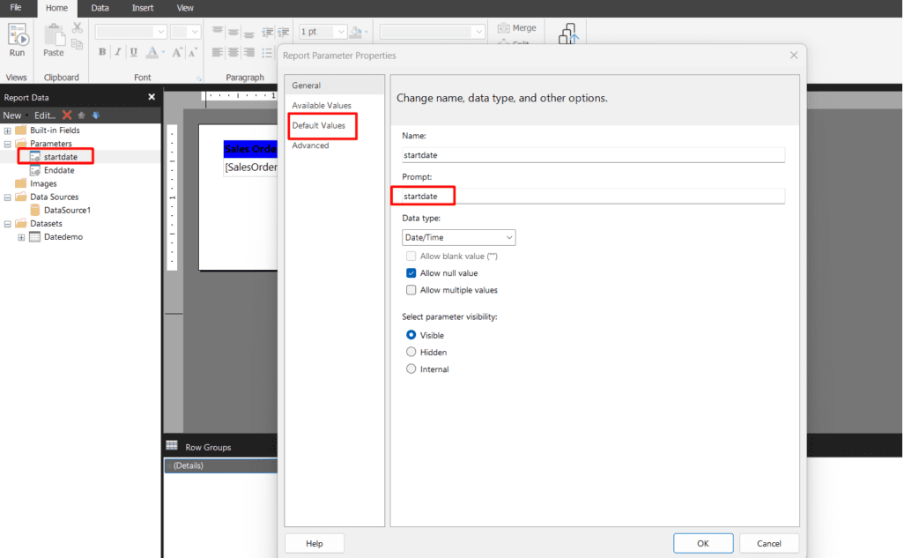The width and height of the screenshot is (903, 558).
Task: Click the Cancel button in dialog
Action: 769,543
